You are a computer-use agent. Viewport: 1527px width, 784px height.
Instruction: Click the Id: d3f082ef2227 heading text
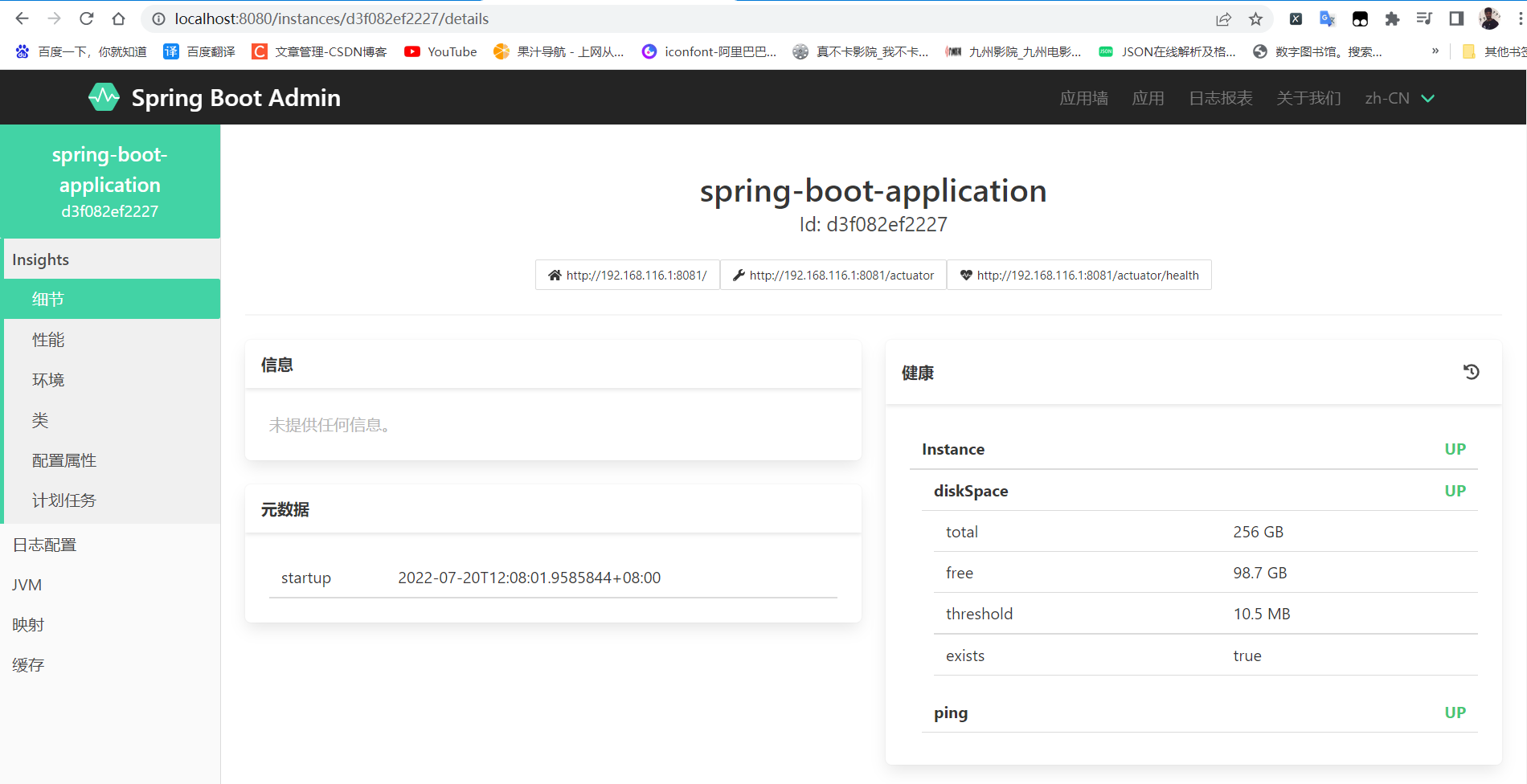pyautogui.click(x=874, y=224)
